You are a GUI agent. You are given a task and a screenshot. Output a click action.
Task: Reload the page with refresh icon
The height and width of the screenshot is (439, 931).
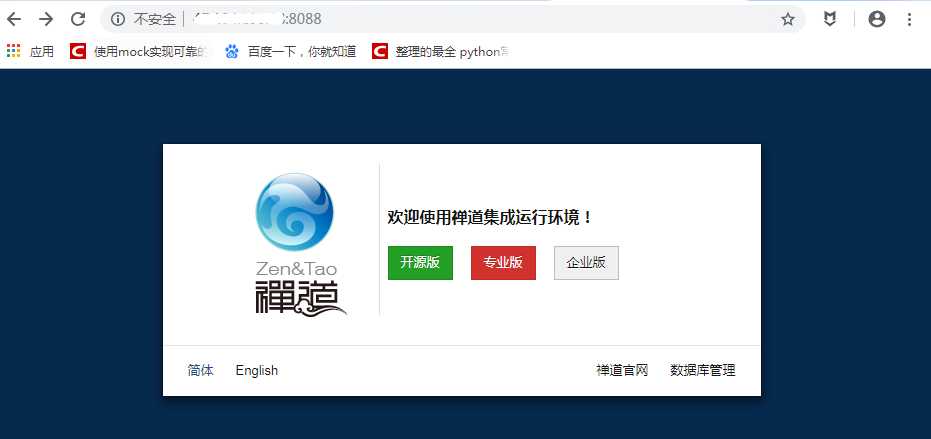click(x=78, y=20)
